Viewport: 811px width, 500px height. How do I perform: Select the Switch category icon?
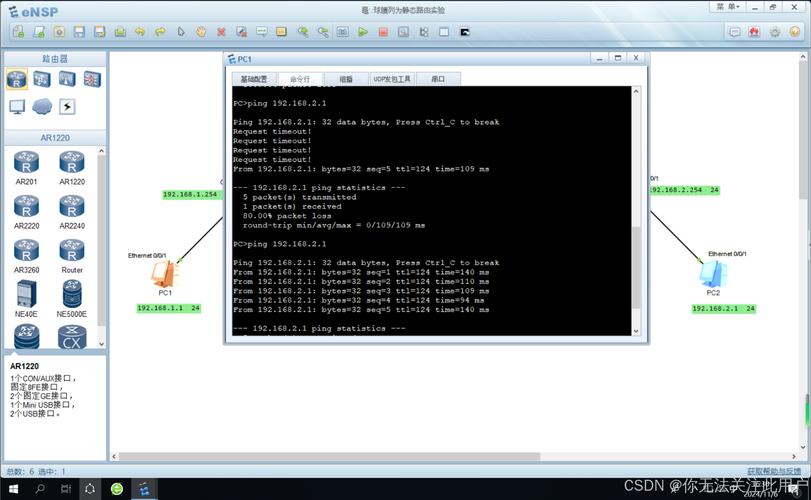[x=42, y=79]
